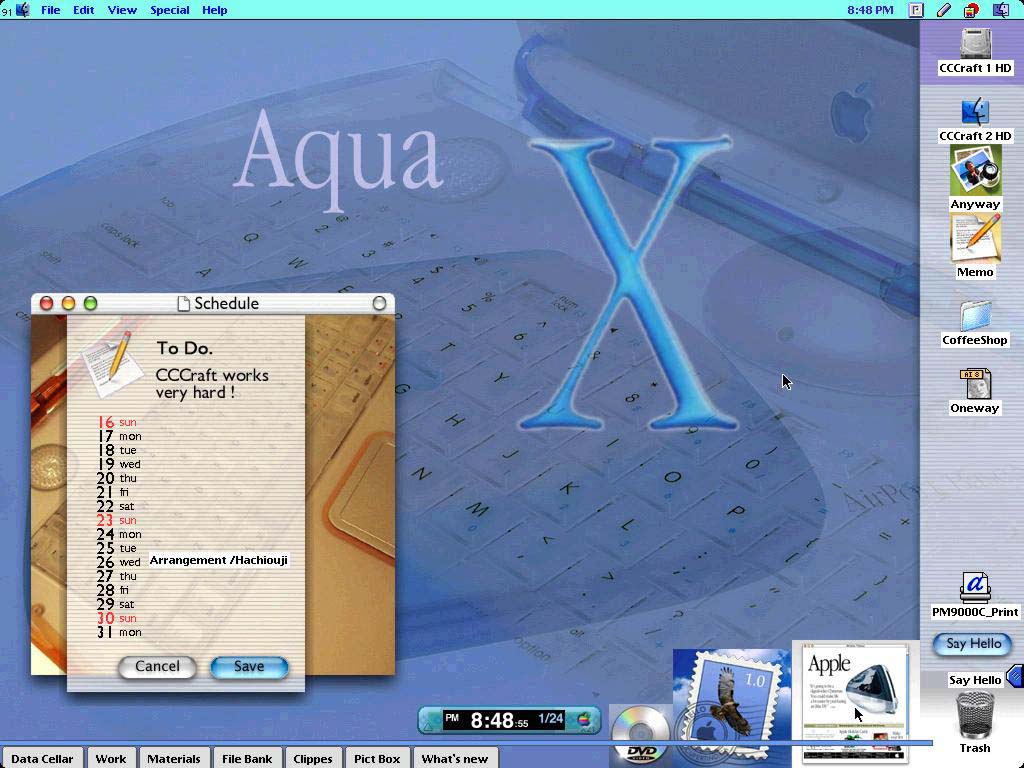The height and width of the screenshot is (768, 1024).
Task: Select the Oneway document icon
Action: click(x=975, y=384)
